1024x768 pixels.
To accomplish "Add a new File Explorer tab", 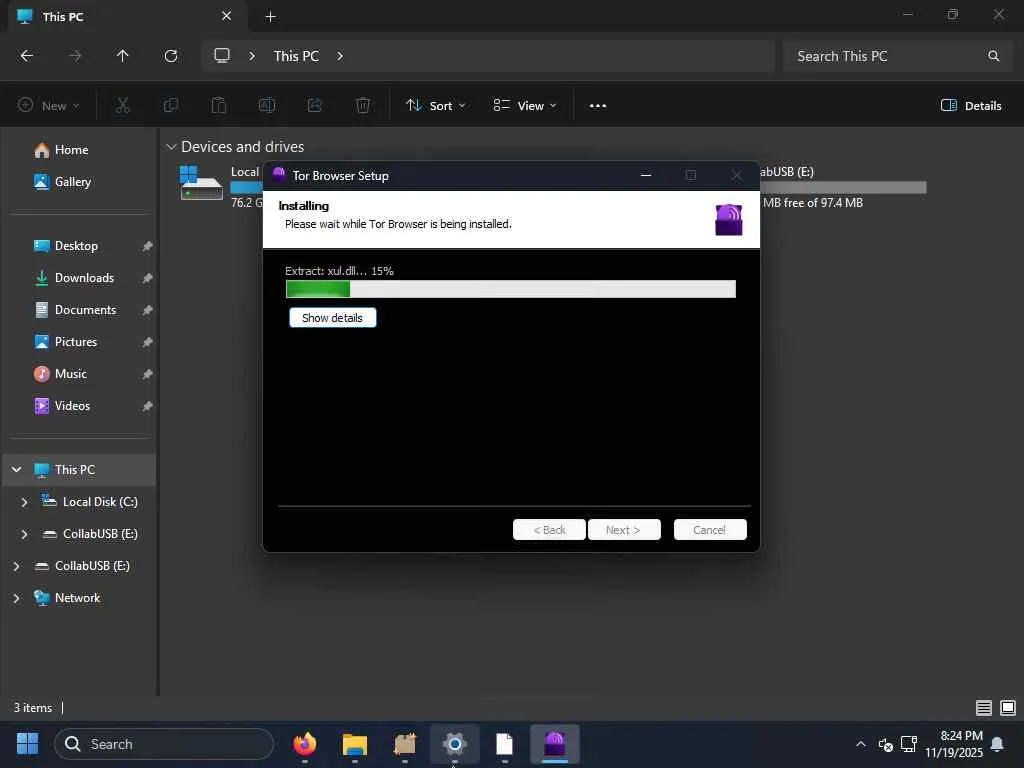I will coord(270,16).
